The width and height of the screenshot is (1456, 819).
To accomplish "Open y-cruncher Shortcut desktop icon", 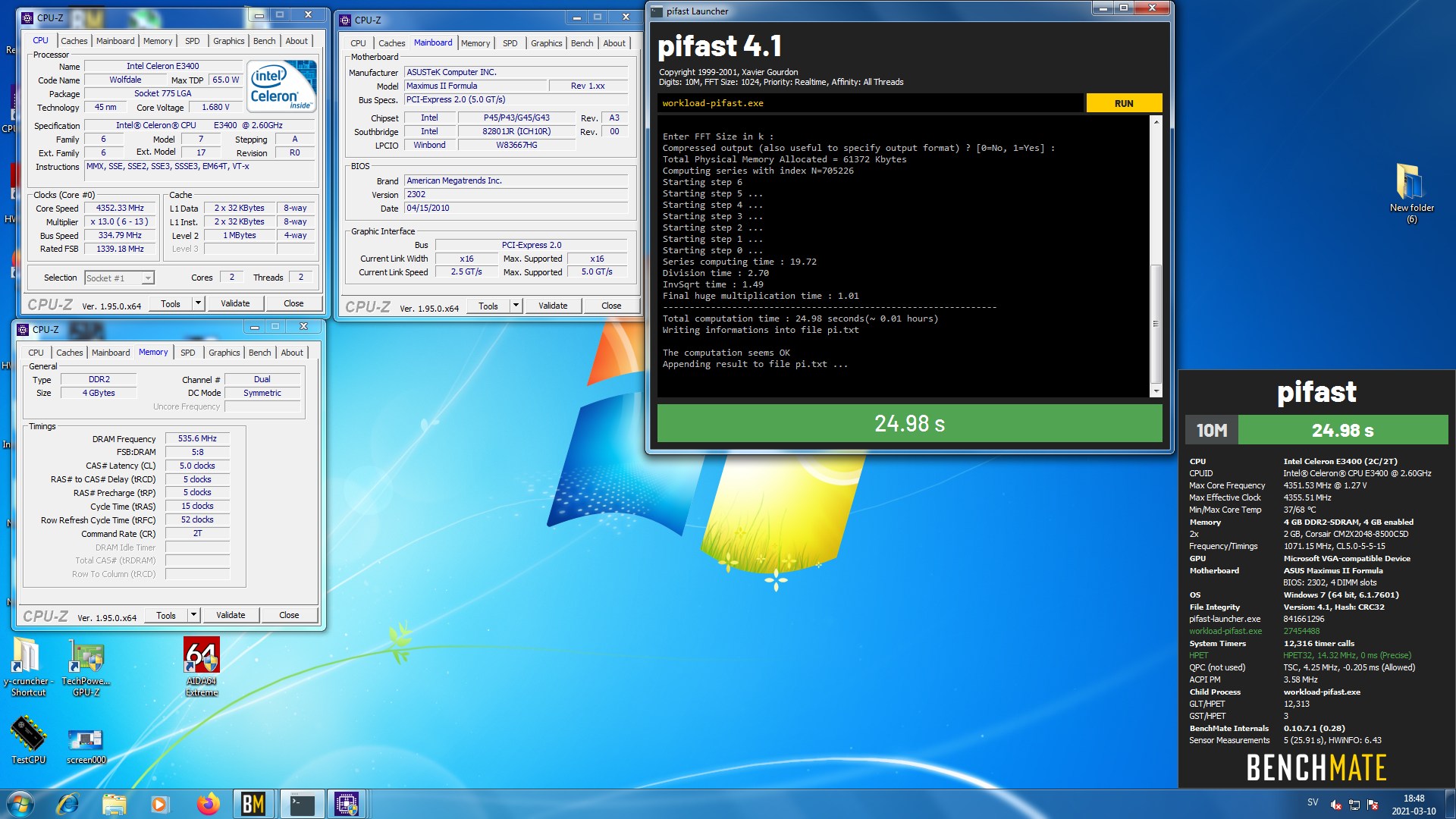I will [28, 667].
